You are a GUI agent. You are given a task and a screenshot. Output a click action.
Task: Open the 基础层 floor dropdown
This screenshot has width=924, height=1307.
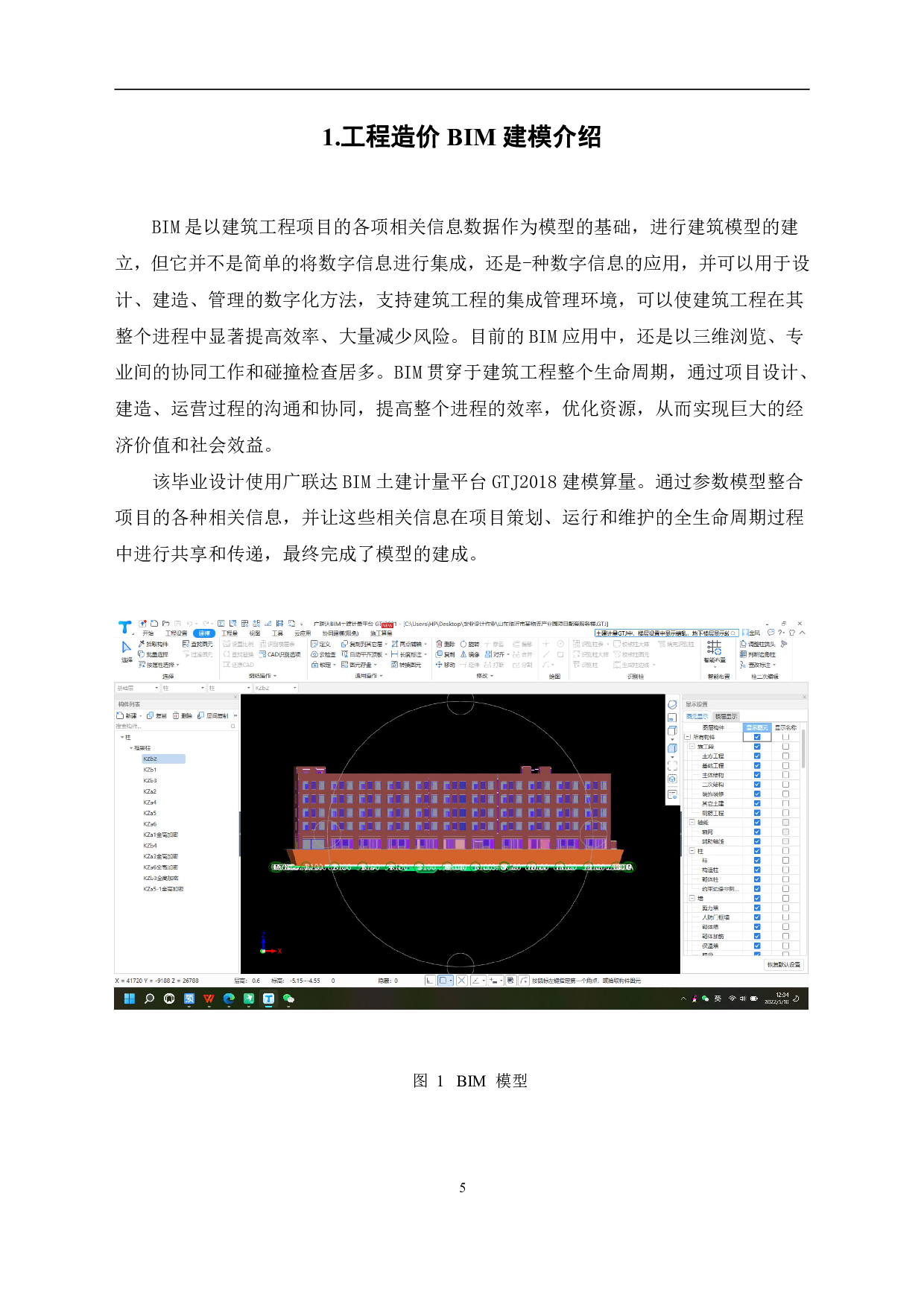click(137, 688)
